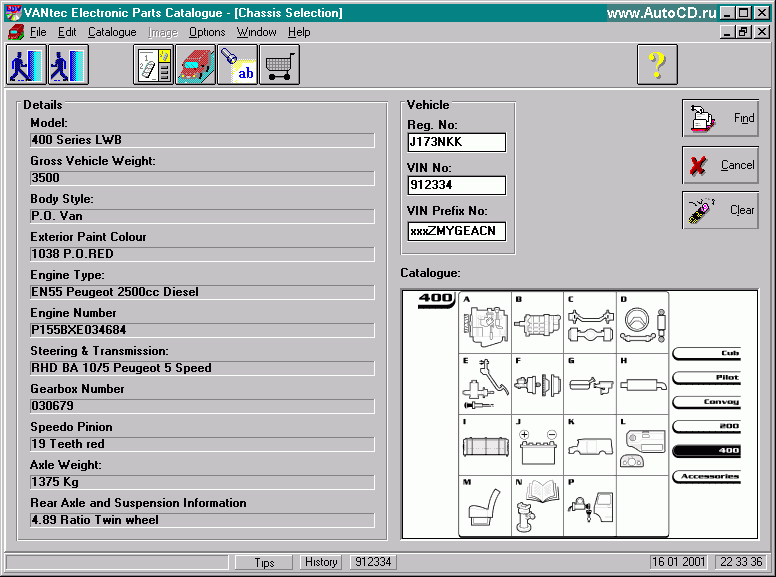Click 'RHD BA 10/5 Peugeot 5 Speed' field
This screenshot has height=577, width=776.
[x=202, y=368]
